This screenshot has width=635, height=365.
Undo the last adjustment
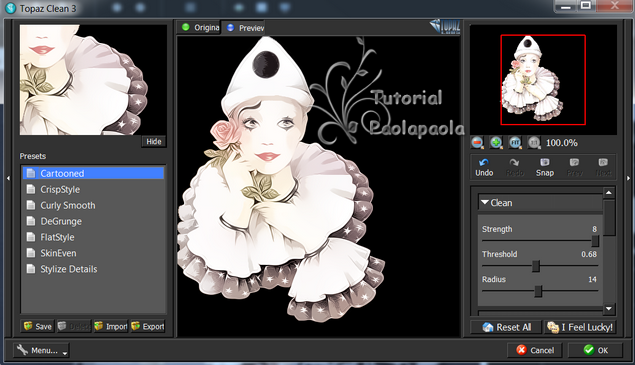click(484, 167)
